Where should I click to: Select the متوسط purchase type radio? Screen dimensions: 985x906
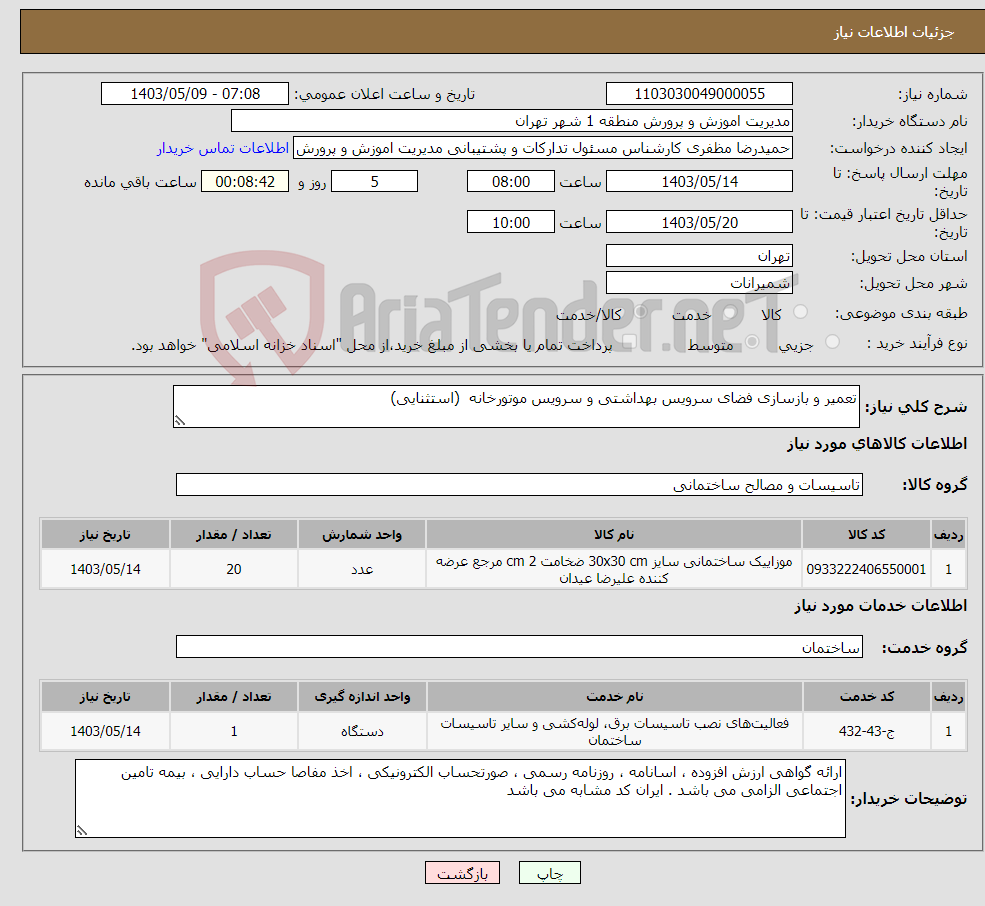[752, 342]
